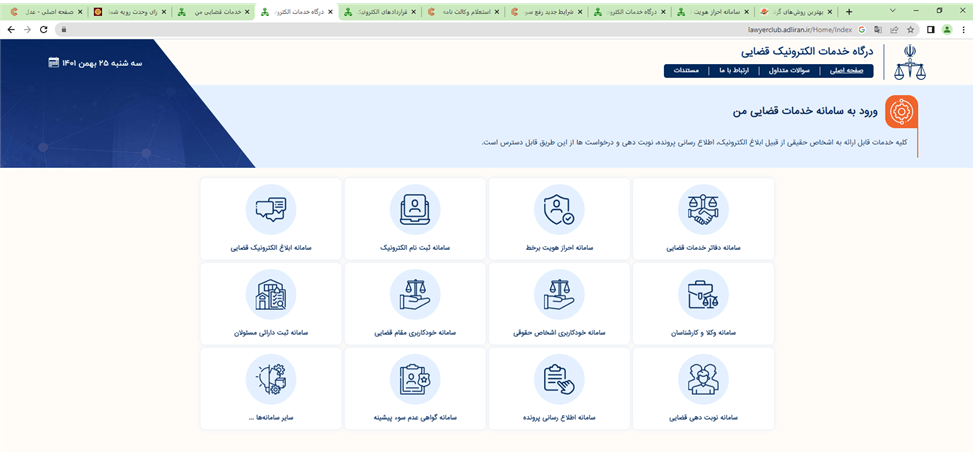Image resolution: width=973 pixels, height=452 pixels.
Task: Open سامانه اطلاع رسانی پرونده clipboard icon
Action: [x=559, y=380]
